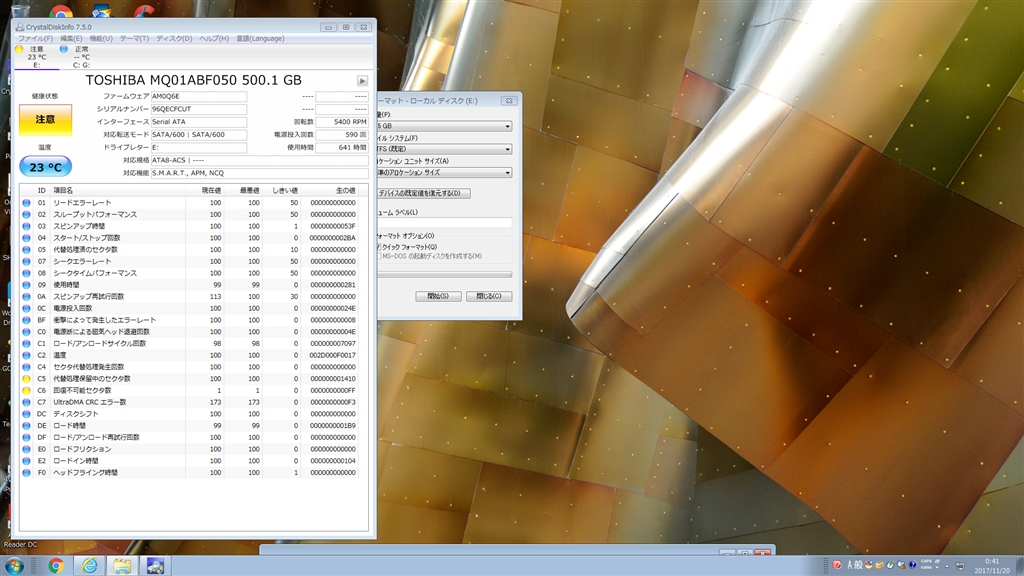The image size is (1024, 576).
Task: Open Internet Explorer from the taskbar
Action: [89, 566]
